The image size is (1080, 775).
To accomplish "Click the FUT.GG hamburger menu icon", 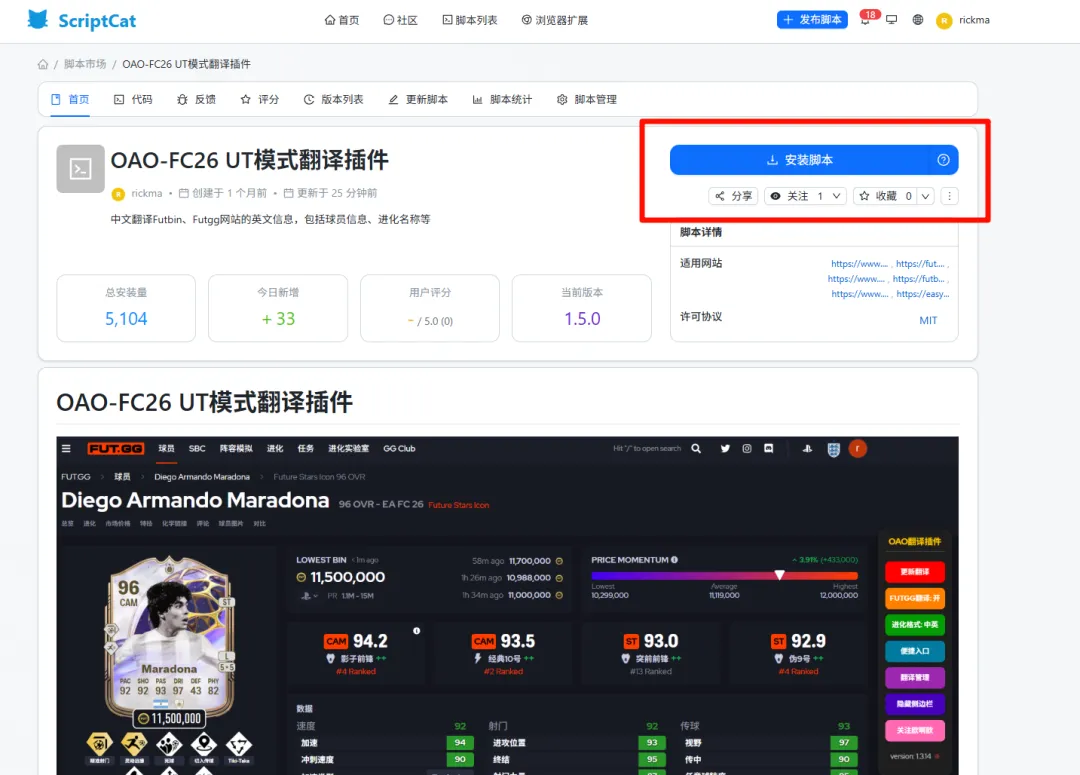I will click(x=66, y=448).
